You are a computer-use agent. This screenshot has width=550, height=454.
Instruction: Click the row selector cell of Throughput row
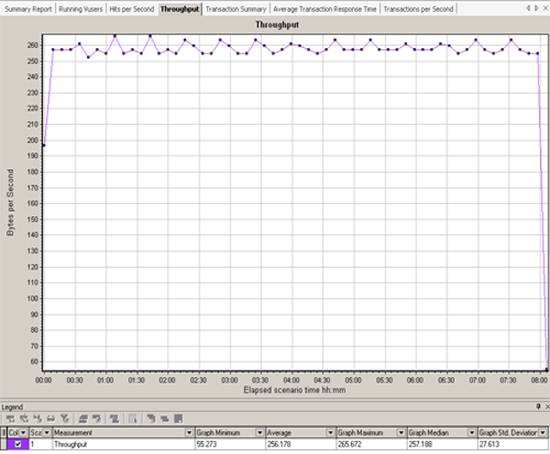pos(4,444)
